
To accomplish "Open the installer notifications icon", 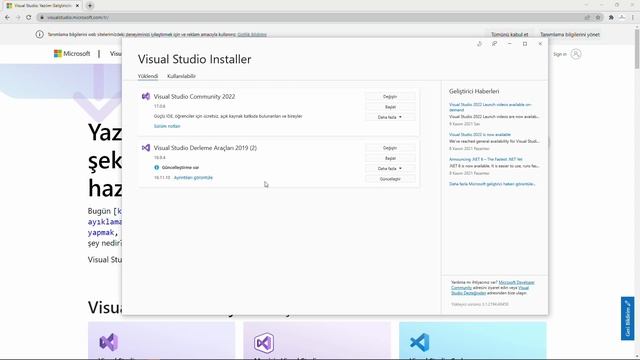I will [479, 44].
